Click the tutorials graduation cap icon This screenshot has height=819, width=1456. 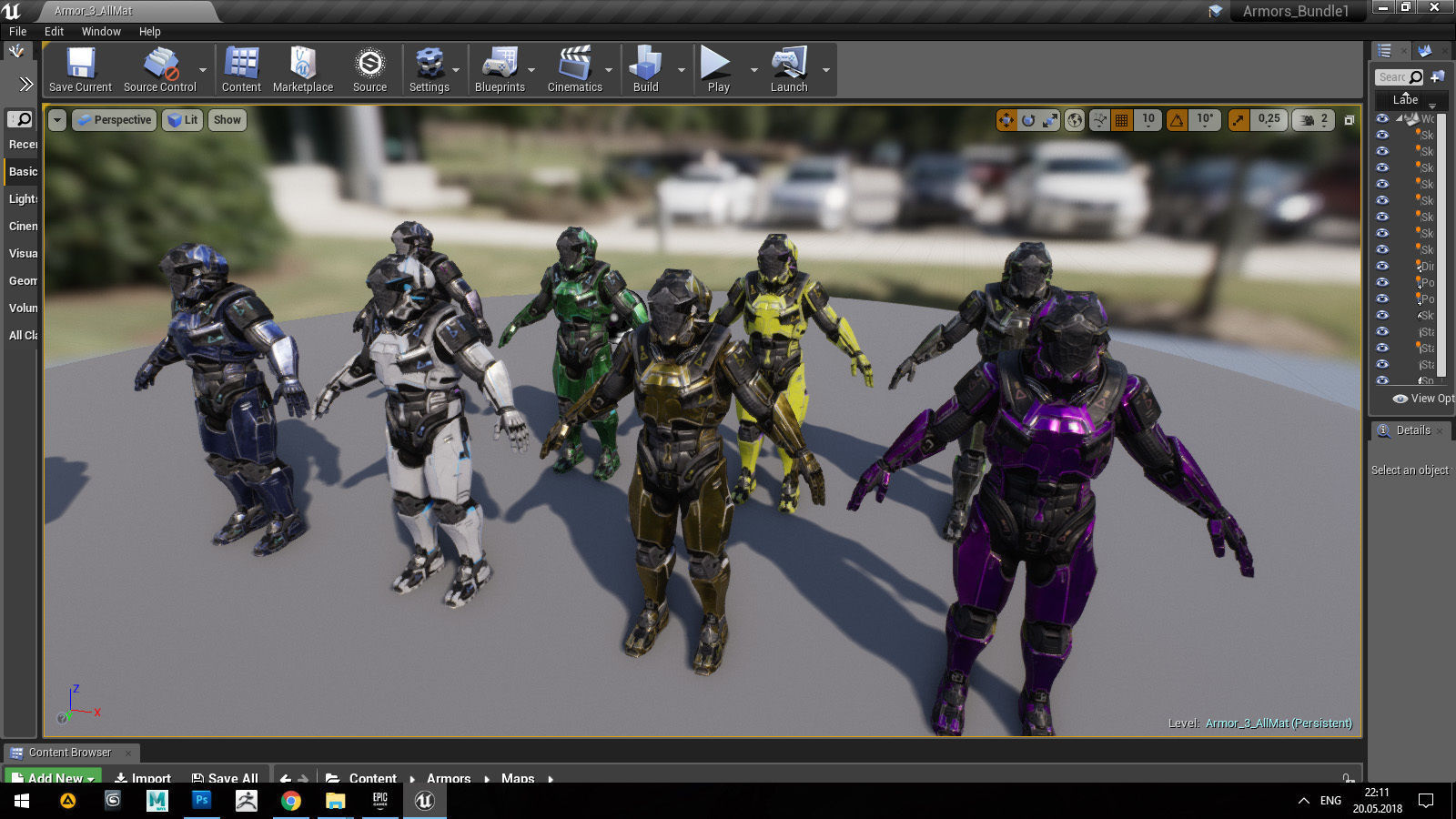(x=1215, y=11)
